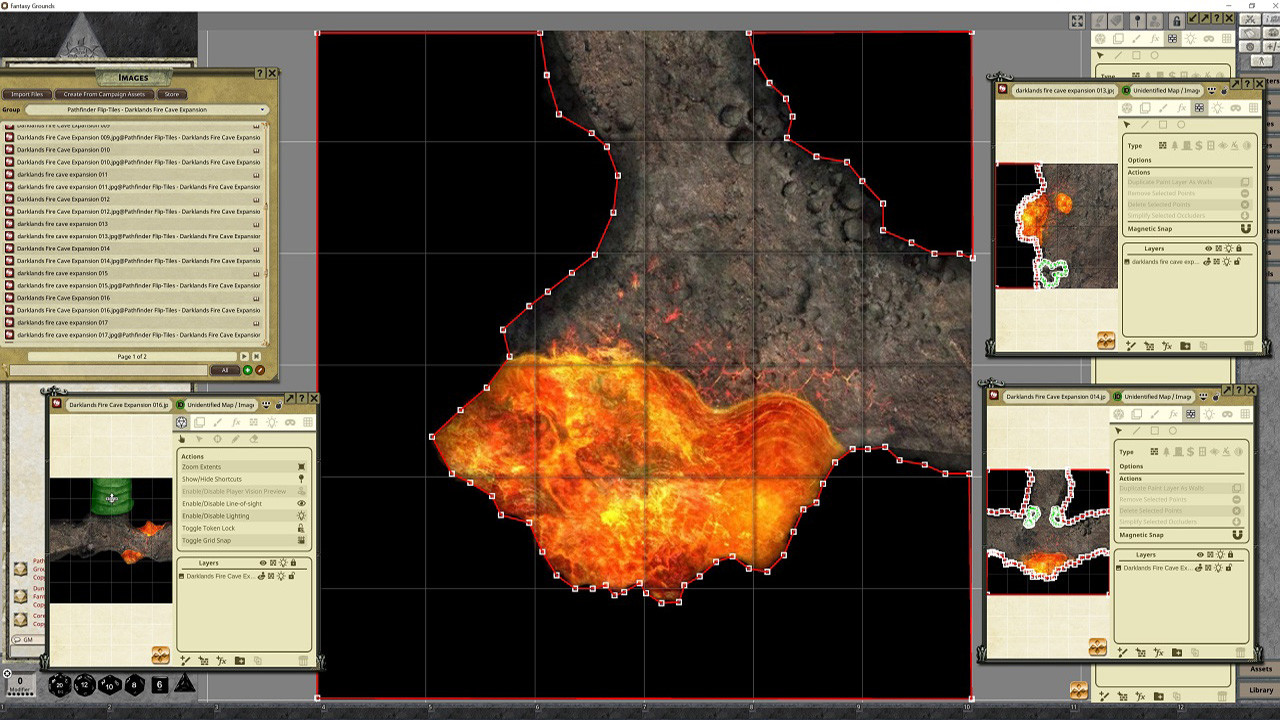Select the pointer tool in the map toolbar
Viewport: 1280px width, 720px height.
[x=183, y=438]
